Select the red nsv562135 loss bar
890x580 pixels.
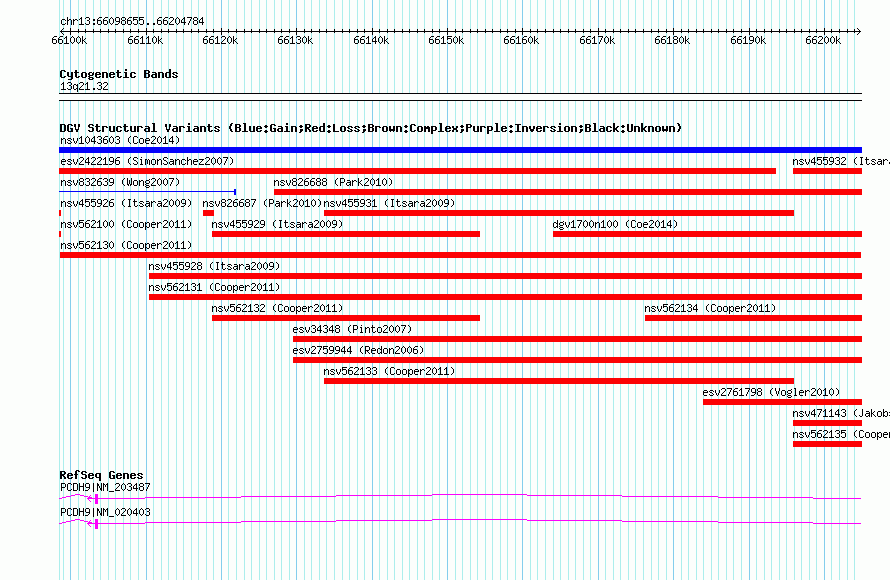tap(828, 444)
